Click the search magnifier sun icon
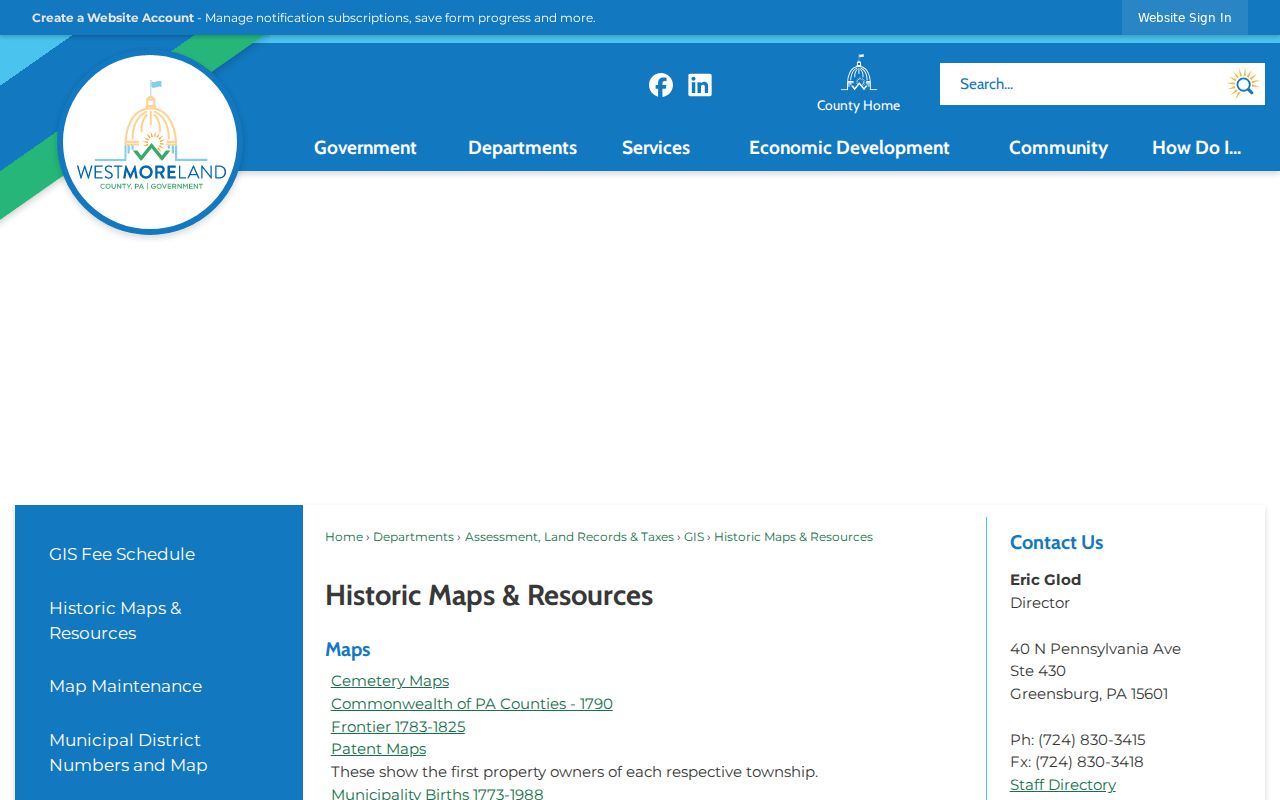Image resolution: width=1280 pixels, height=800 pixels. point(1243,85)
